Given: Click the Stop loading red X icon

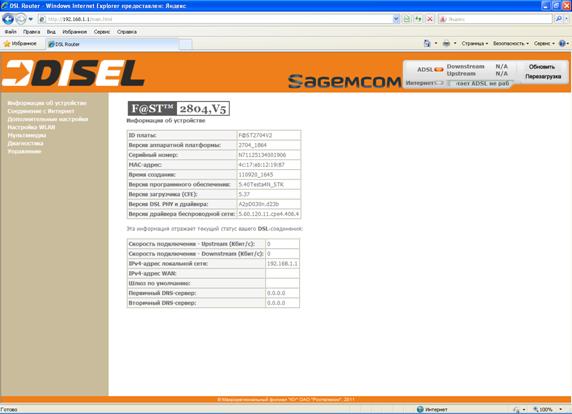Looking at the screenshot, I should coord(430,19).
